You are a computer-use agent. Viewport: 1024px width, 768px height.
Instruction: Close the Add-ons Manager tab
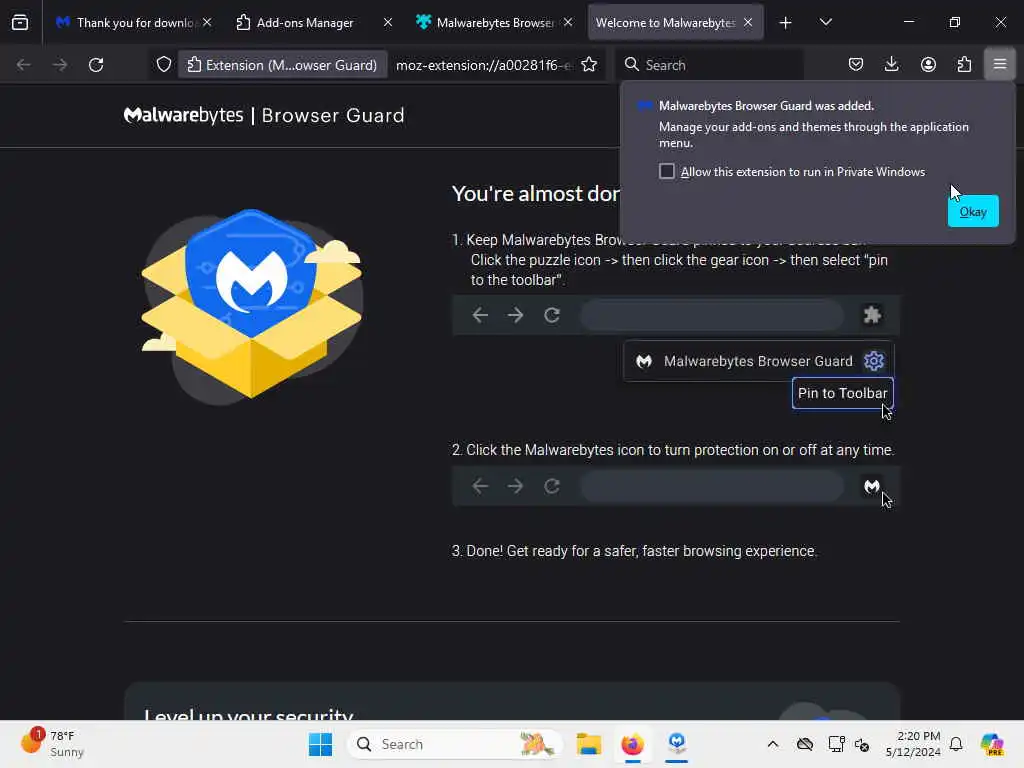[388, 22]
